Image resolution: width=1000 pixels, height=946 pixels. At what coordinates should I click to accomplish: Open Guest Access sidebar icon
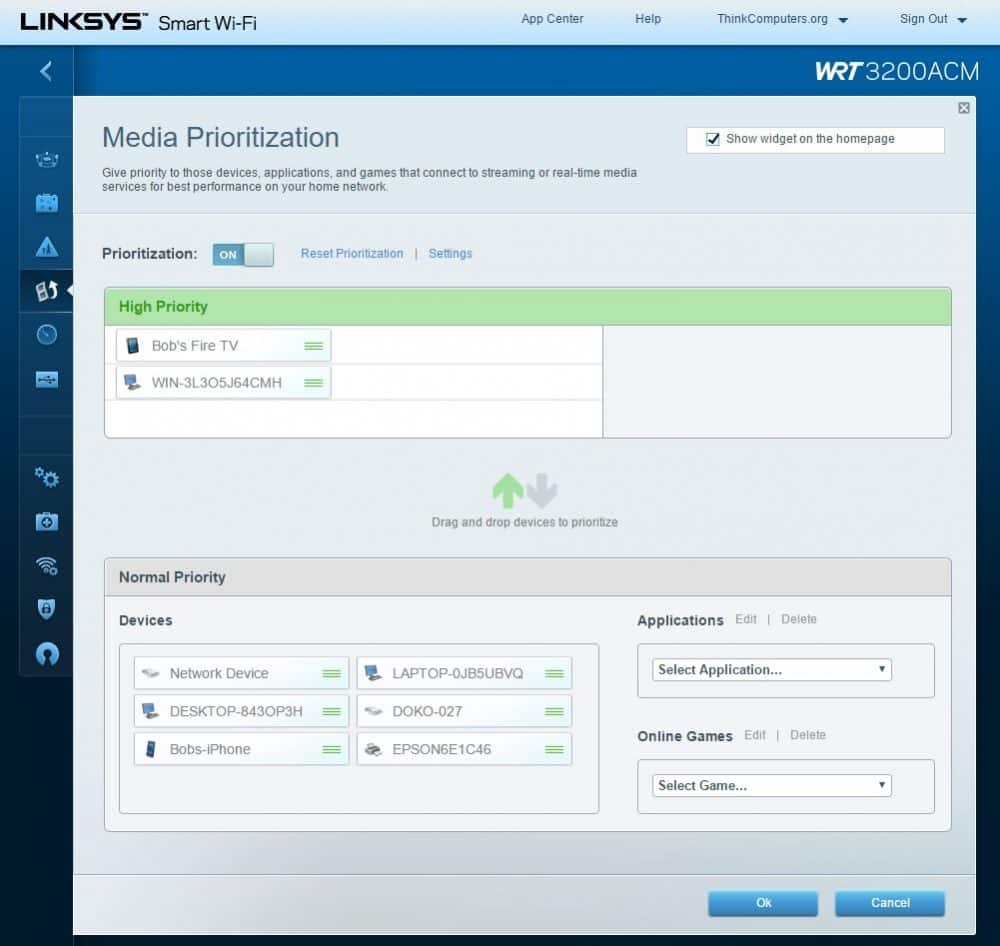[x=47, y=203]
